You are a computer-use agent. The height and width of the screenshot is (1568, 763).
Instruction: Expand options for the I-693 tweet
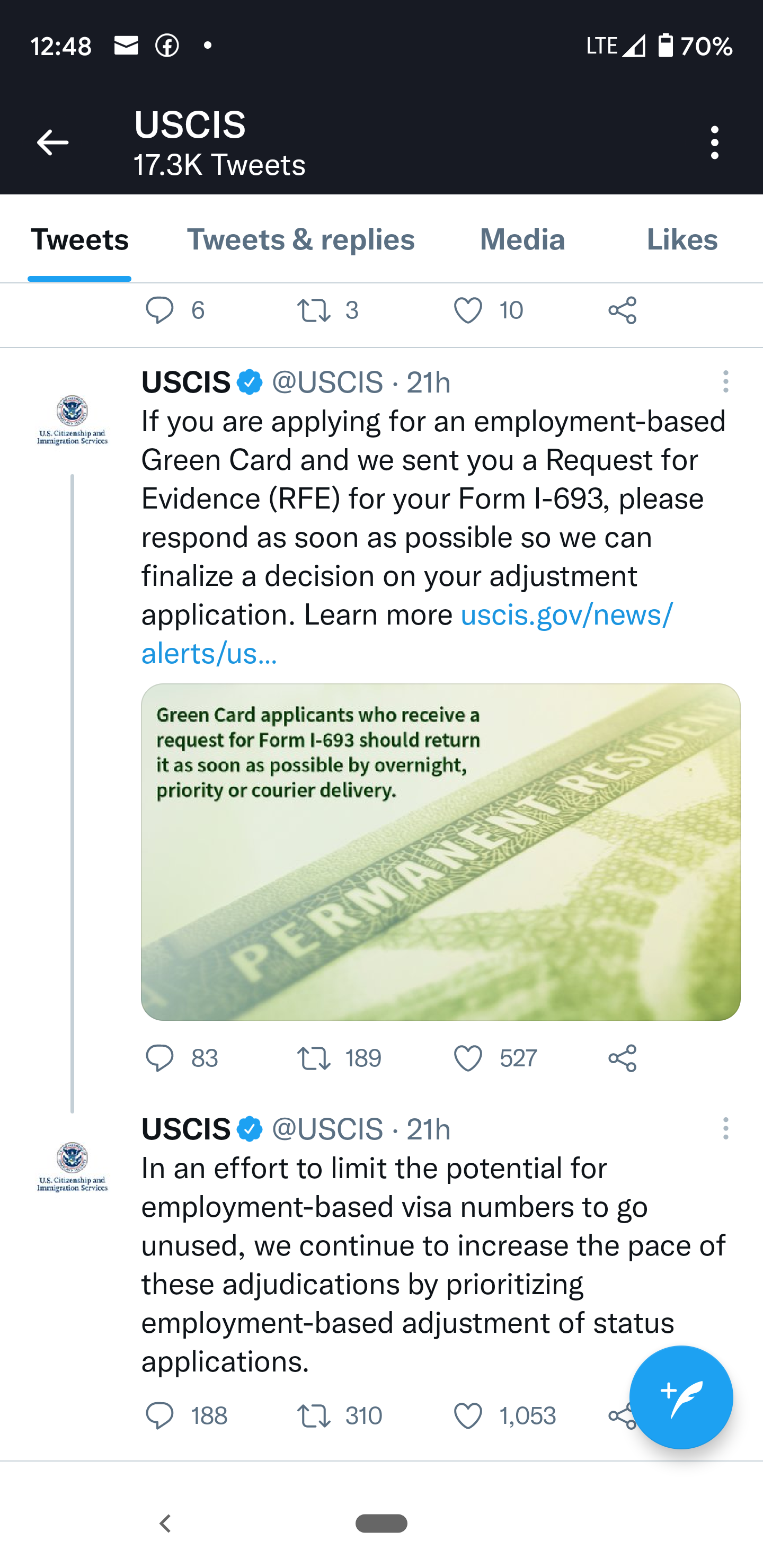coord(725,381)
